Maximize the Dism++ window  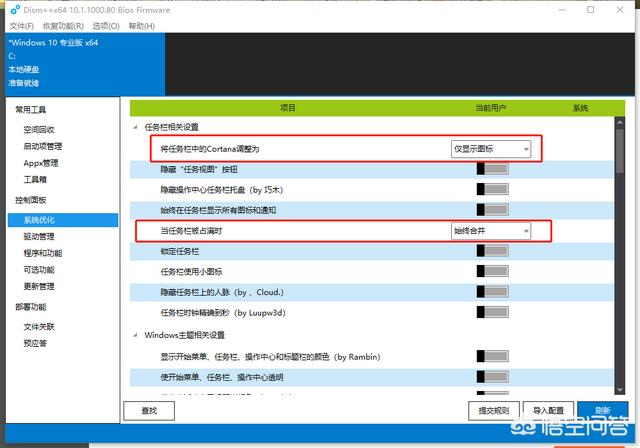591,10
